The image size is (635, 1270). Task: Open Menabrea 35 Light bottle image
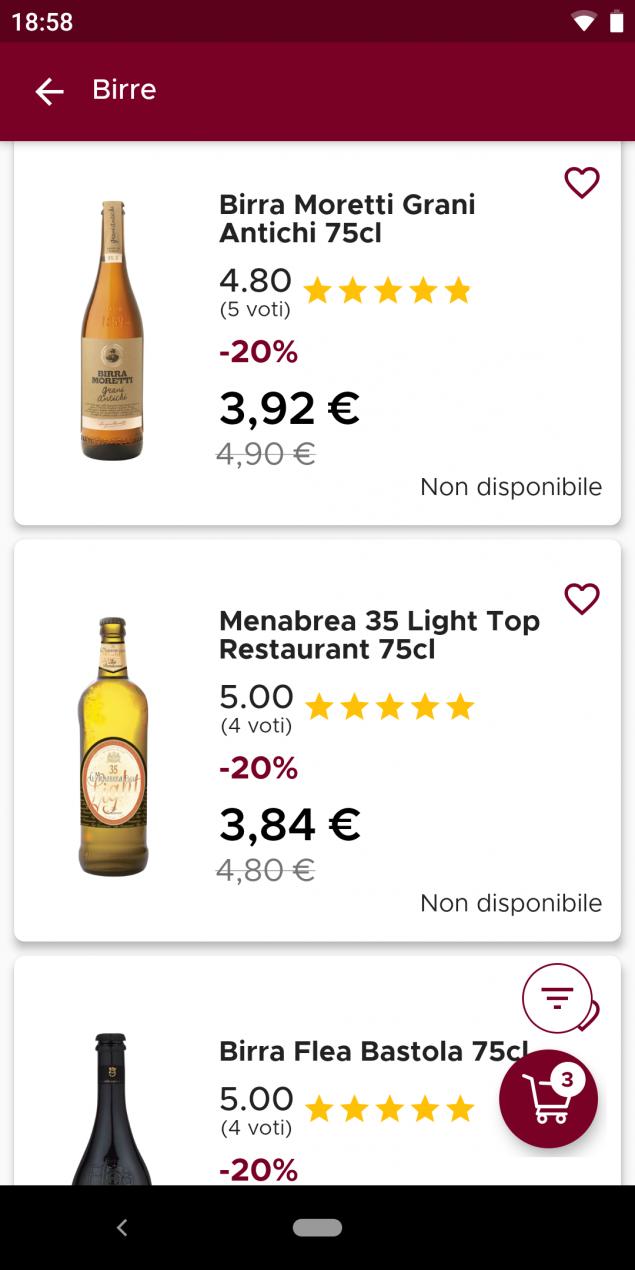113,747
